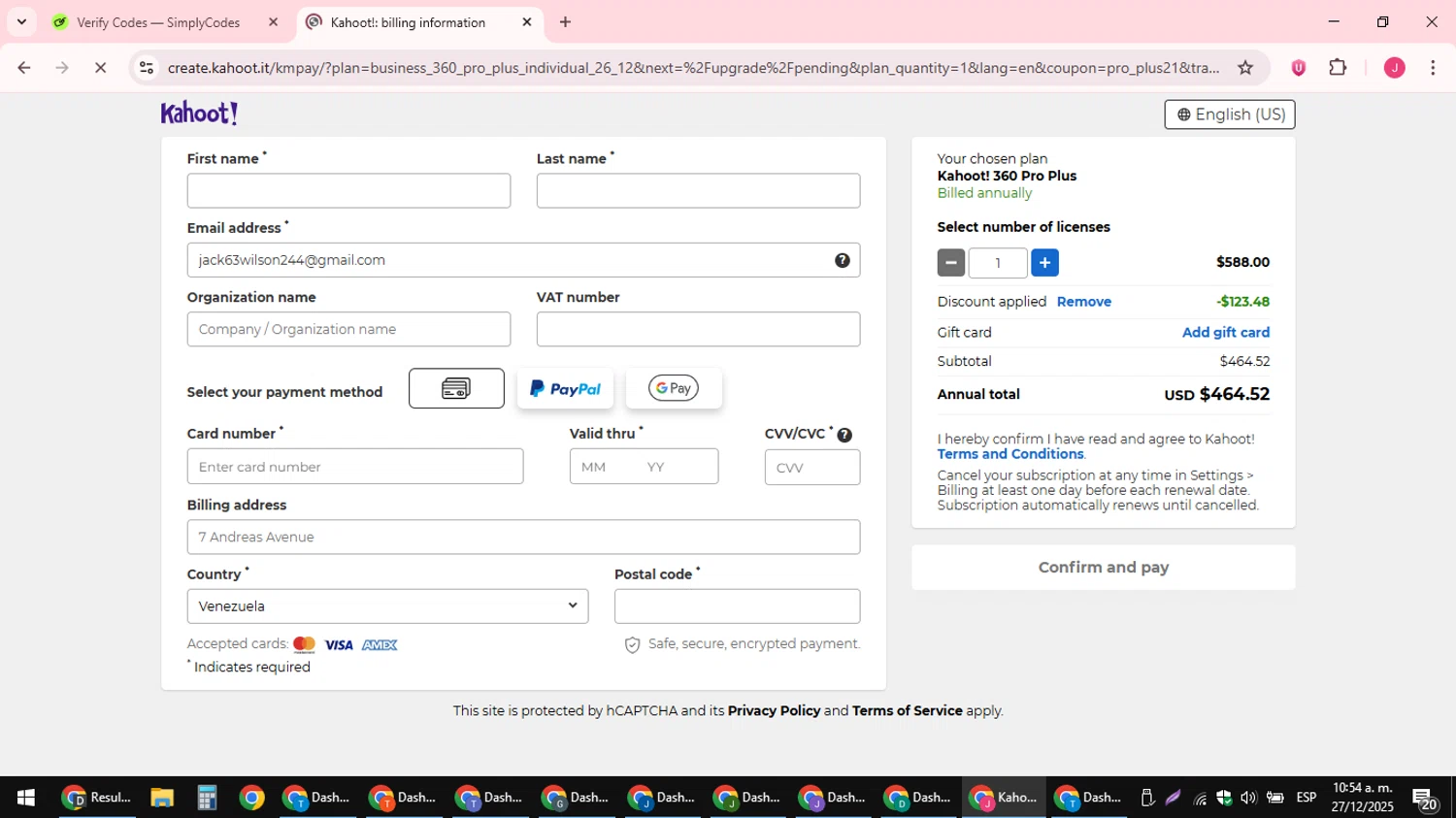Click the Add gift card link

(x=1225, y=332)
